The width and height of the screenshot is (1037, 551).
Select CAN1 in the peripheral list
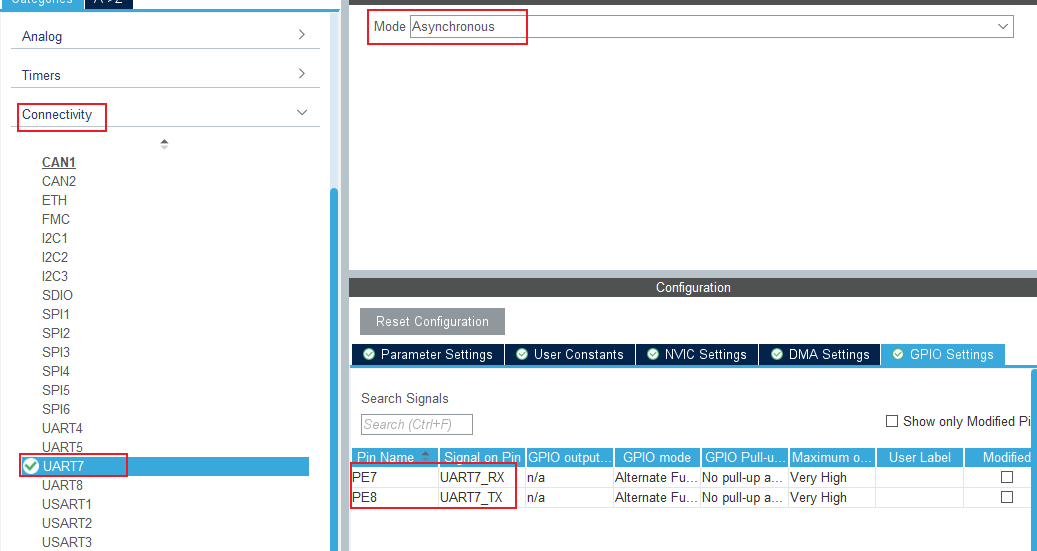[x=59, y=162]
